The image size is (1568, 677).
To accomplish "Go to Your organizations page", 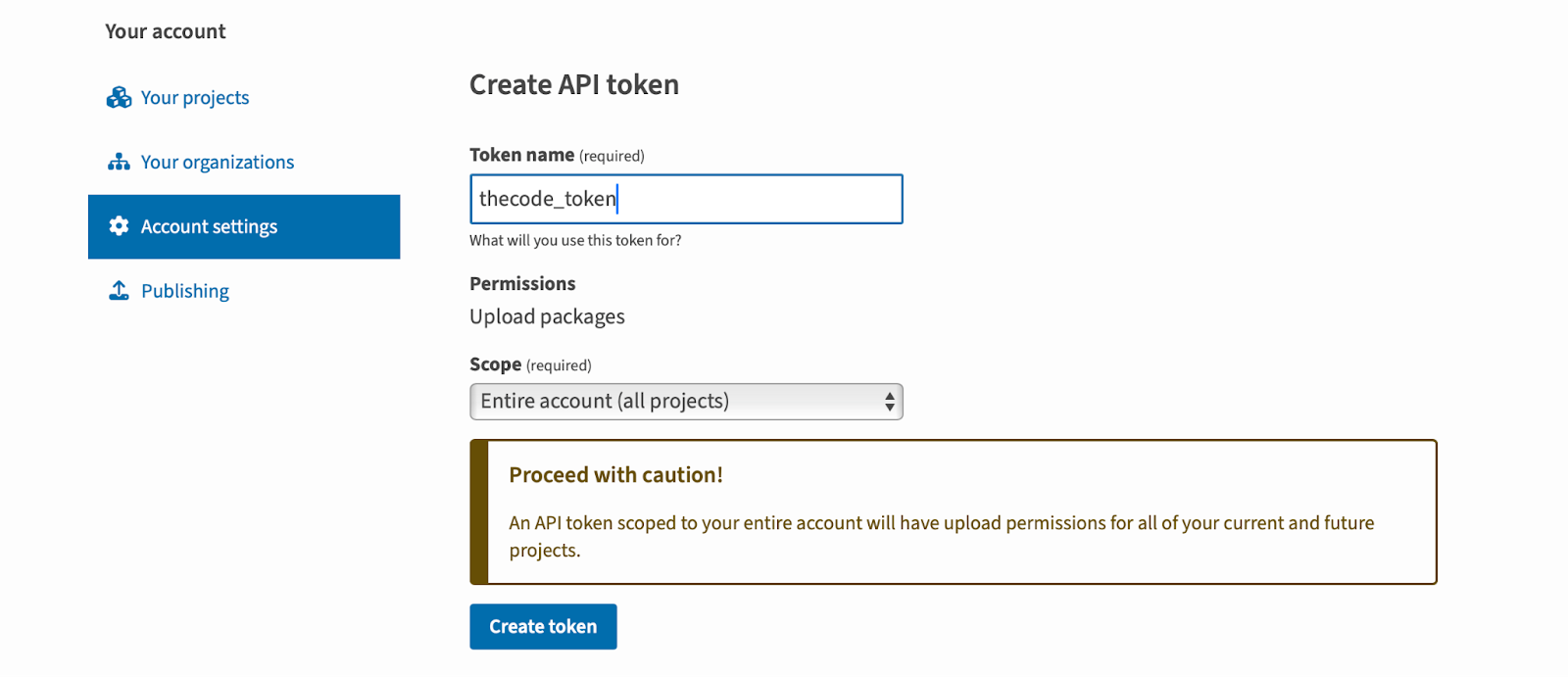I will click(217, 163).
